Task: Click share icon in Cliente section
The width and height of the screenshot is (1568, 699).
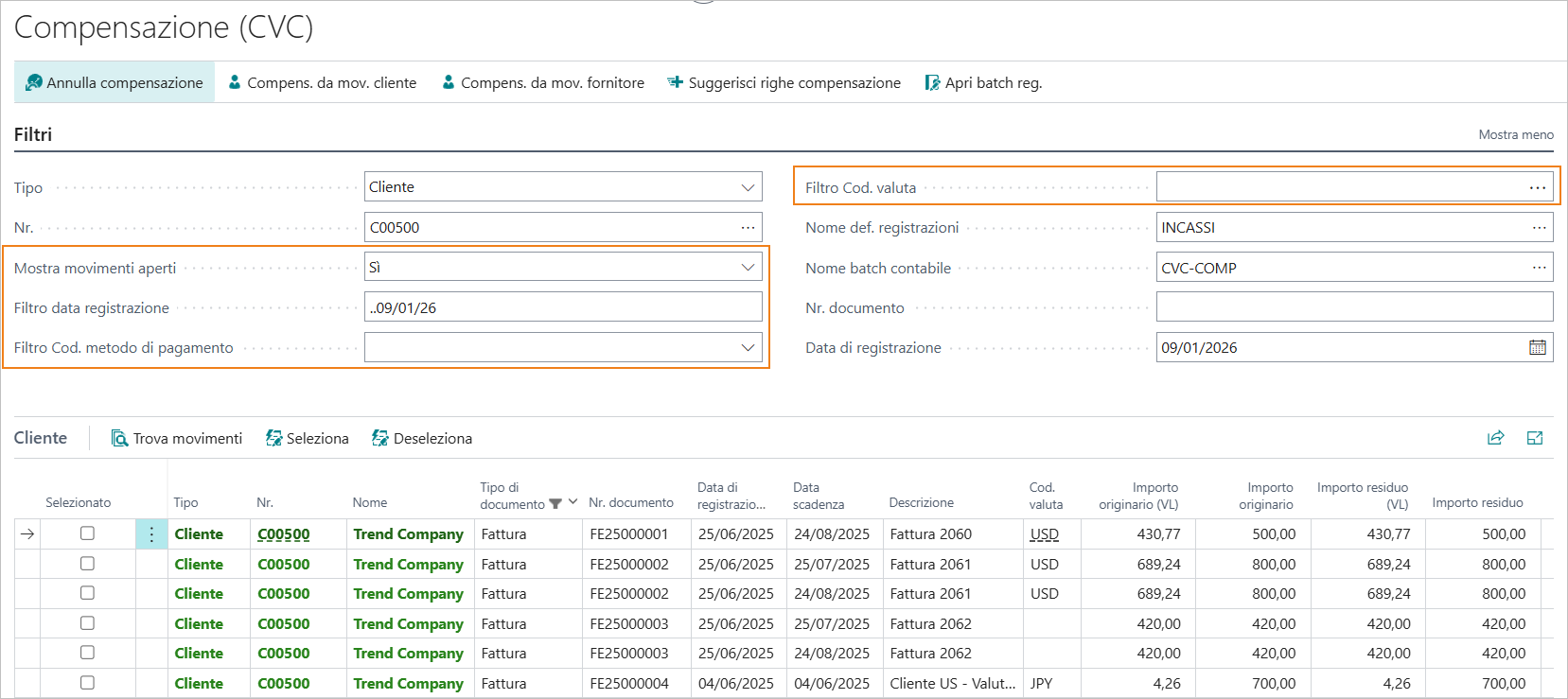Action: [x=1495, y=438]
